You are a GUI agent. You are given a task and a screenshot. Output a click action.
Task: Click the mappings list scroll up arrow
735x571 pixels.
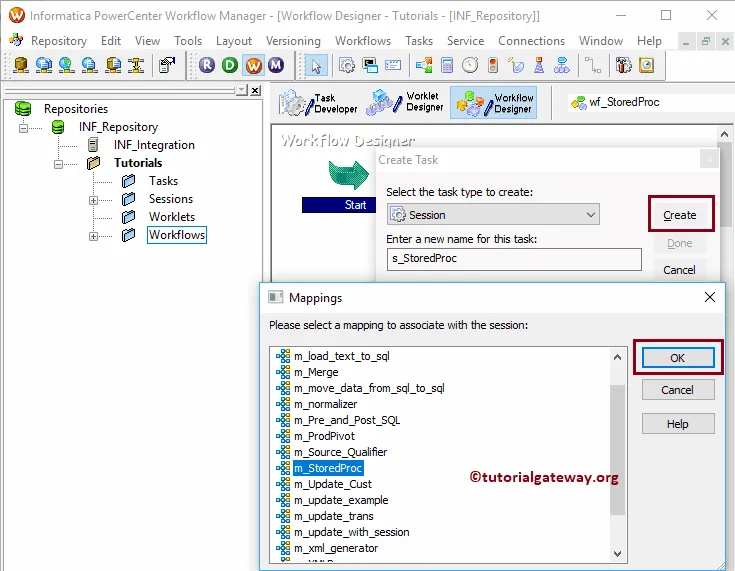[x=617, y=358]
